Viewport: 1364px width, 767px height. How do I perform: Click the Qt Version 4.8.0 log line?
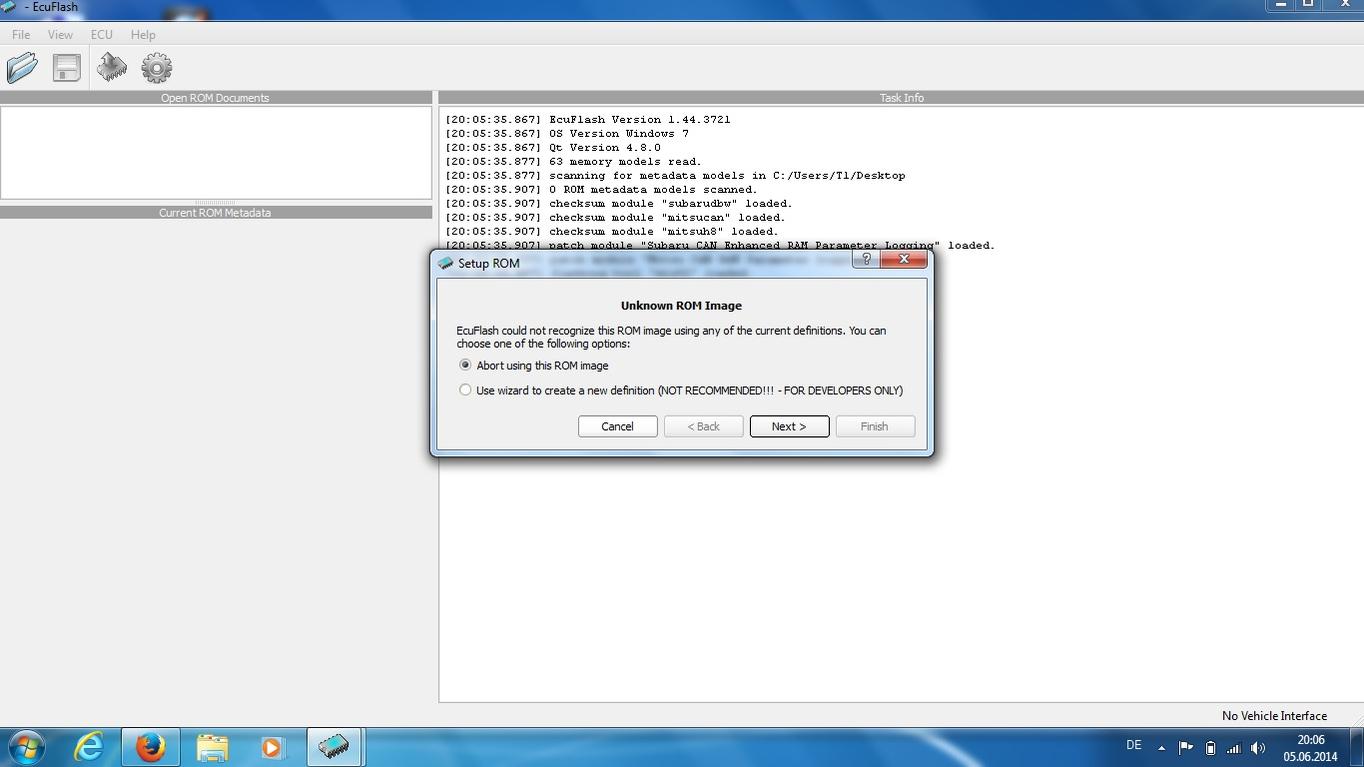(553, 147)
